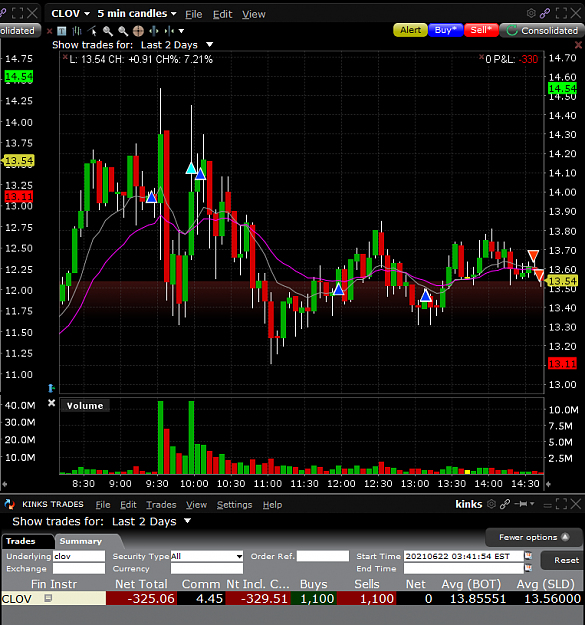Click the Kinks Trades pin icon

click(521, 504)
